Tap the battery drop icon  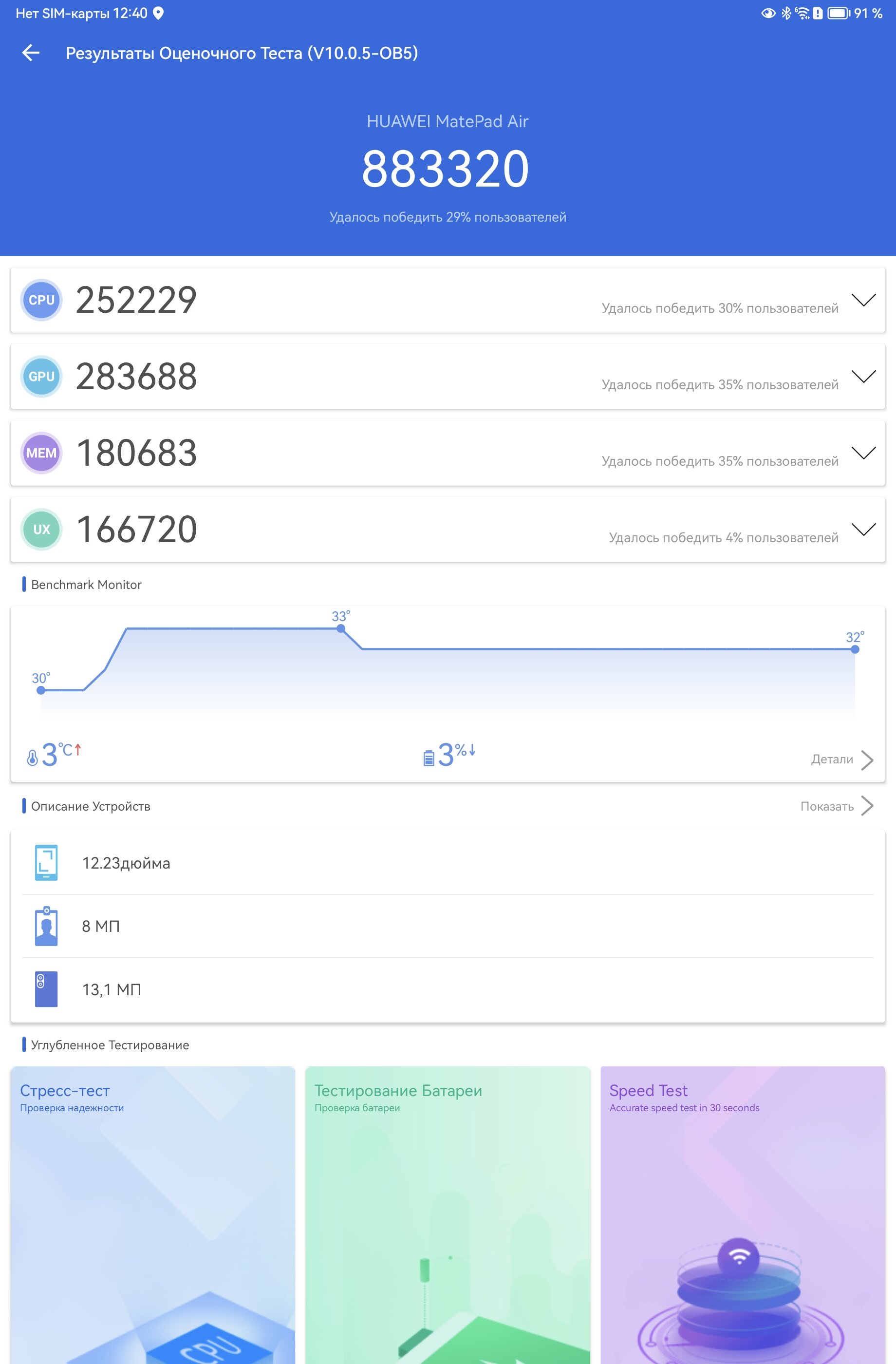tap(429, 758)
